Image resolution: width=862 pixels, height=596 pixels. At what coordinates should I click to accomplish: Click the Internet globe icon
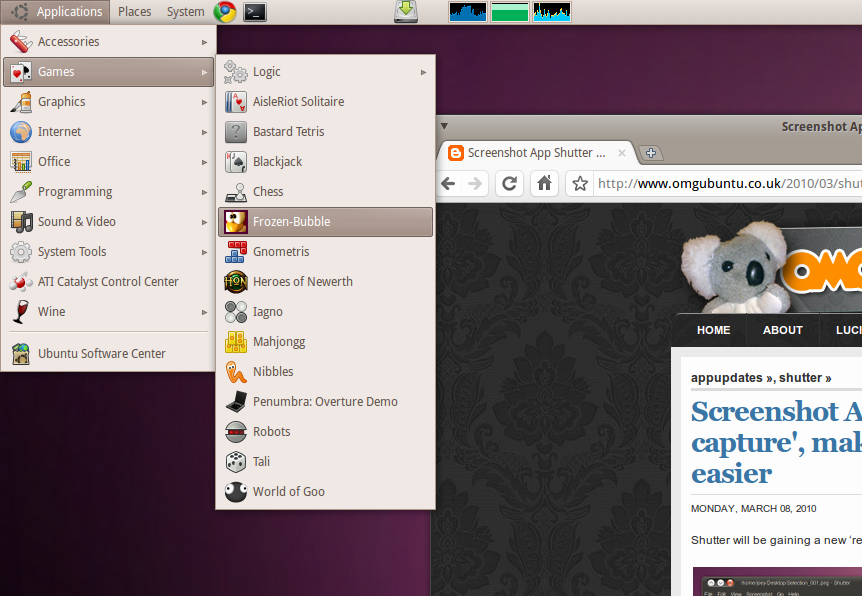(x=21, y=132)
